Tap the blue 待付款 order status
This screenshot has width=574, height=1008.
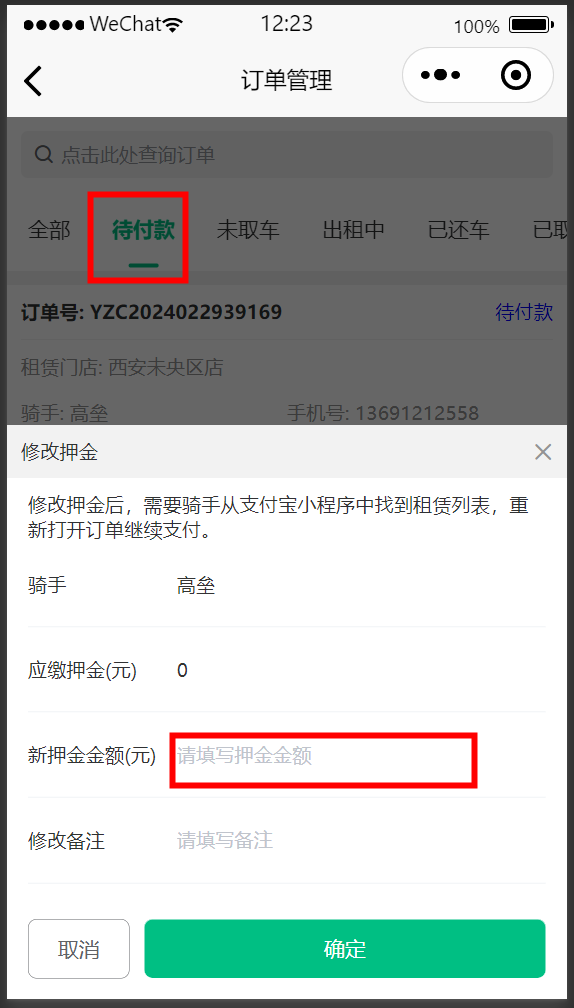pos(524,312)
